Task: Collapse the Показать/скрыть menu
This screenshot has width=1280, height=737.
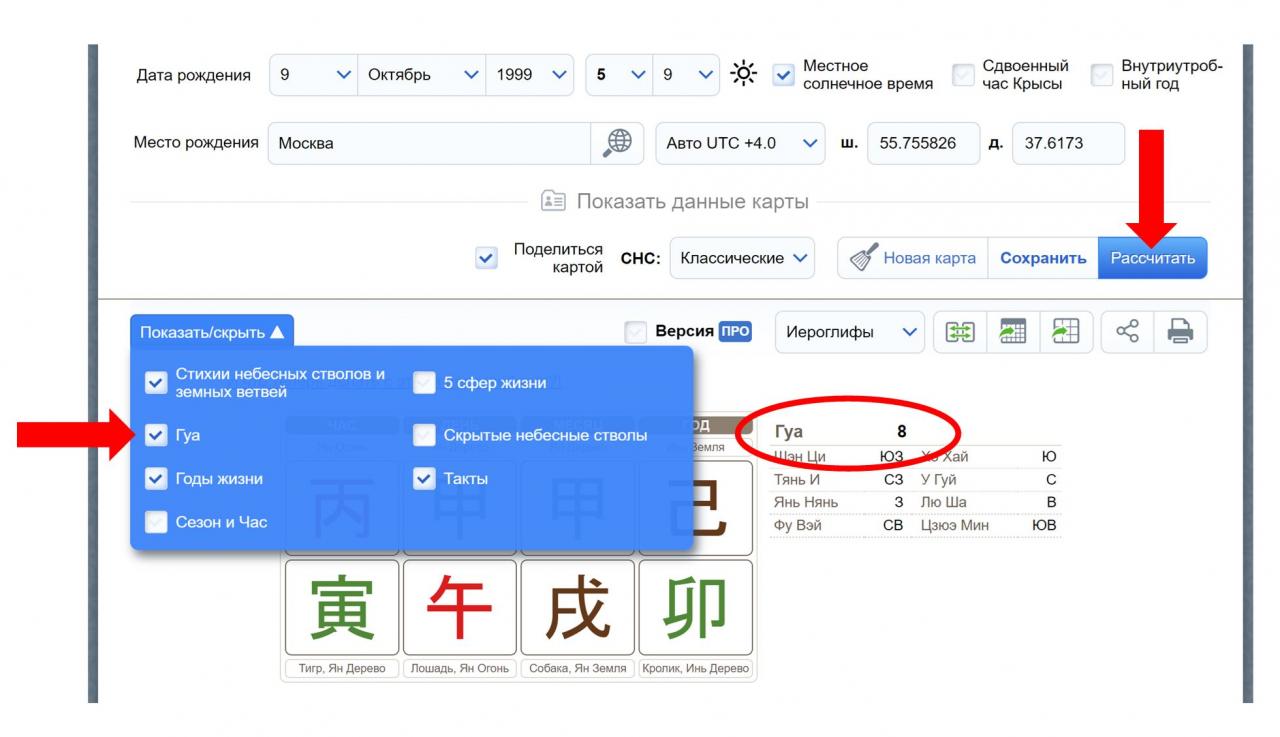Action: 212,332
